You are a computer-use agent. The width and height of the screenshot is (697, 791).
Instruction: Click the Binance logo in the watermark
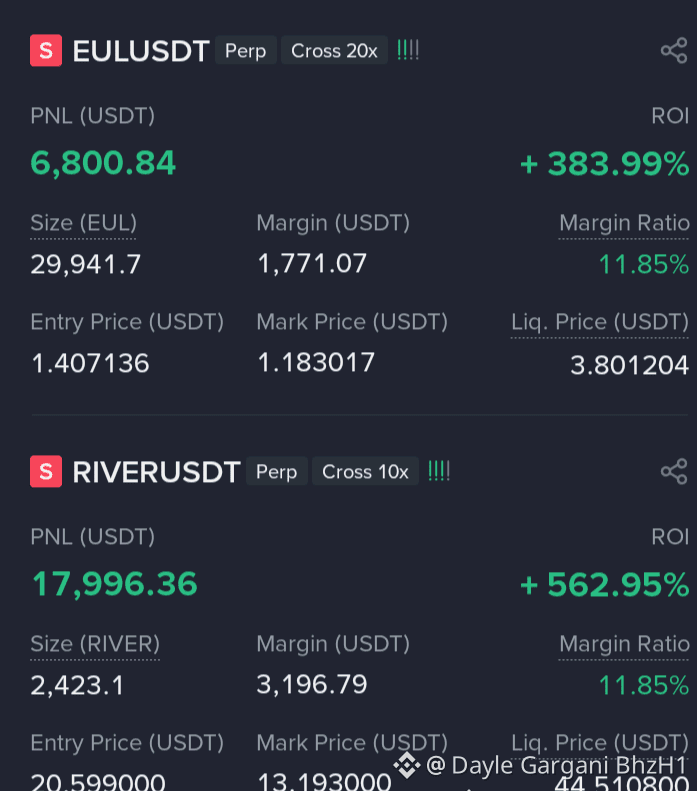pyautogui.click(x=407, y=765)
